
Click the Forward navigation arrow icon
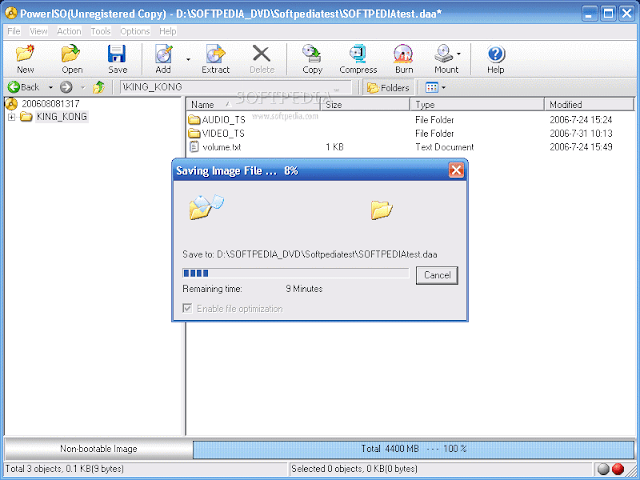[x=66, y=87]
